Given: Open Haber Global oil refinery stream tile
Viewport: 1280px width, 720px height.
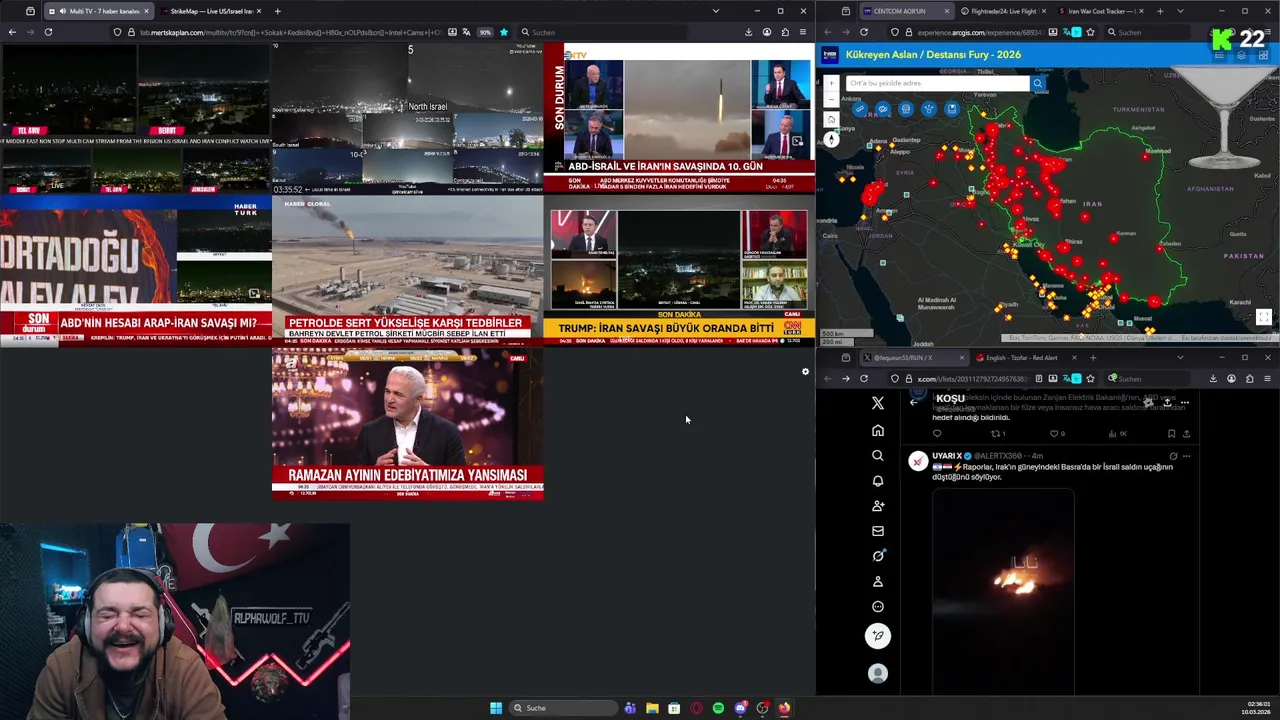Looking at the screenshot, I should [x=407, y=271].
